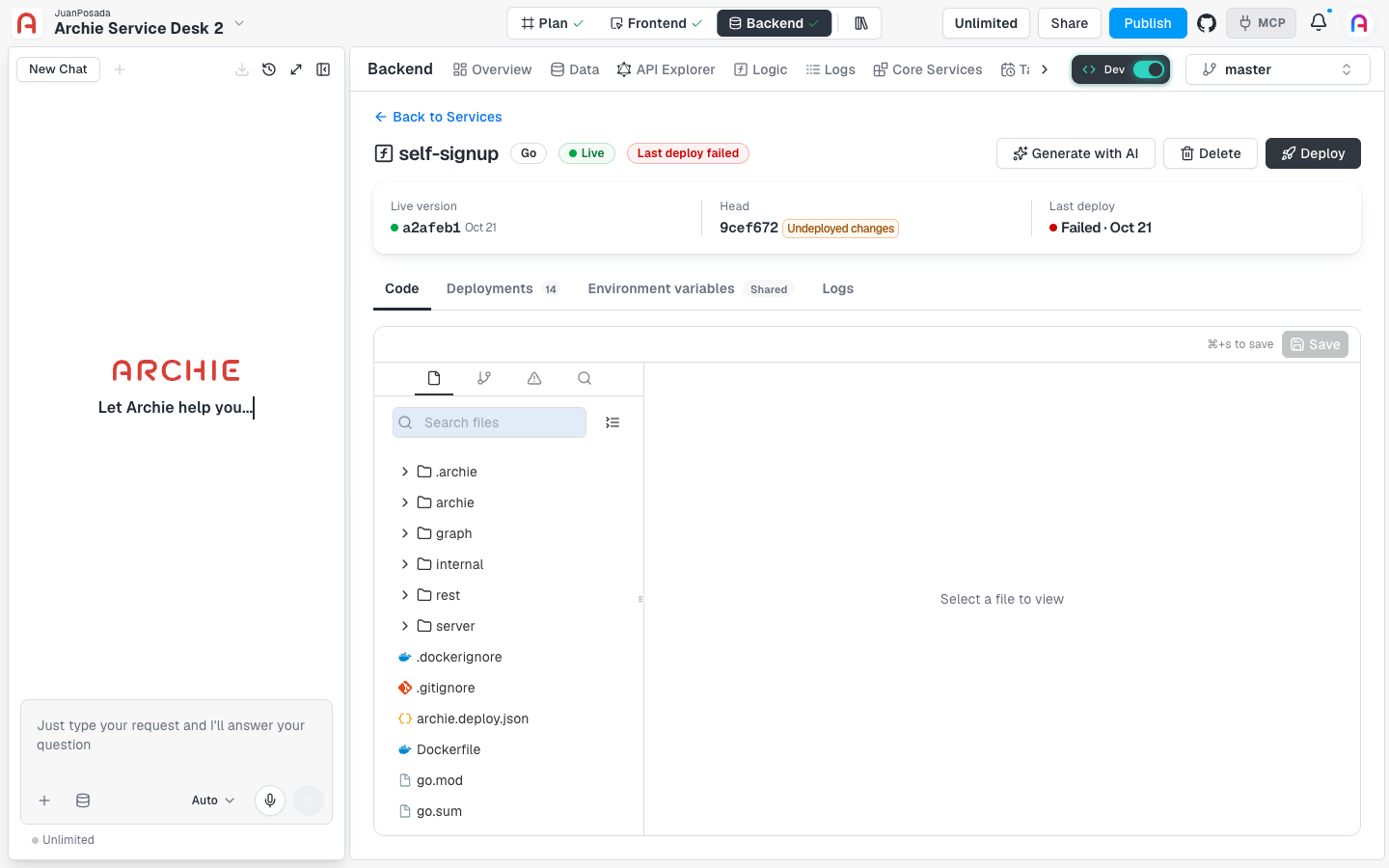Open the user profile avatar
Viewport: 1389px width, 868px height.
coord(1359,23)
